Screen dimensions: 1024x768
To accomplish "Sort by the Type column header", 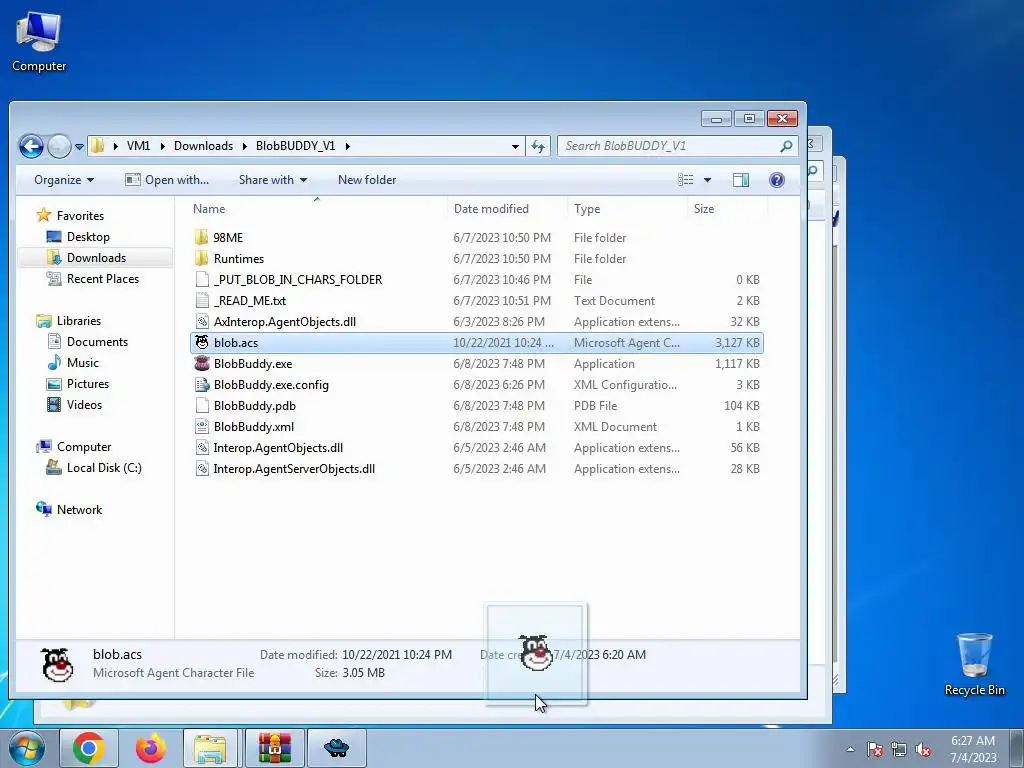I will click(587, 208).
